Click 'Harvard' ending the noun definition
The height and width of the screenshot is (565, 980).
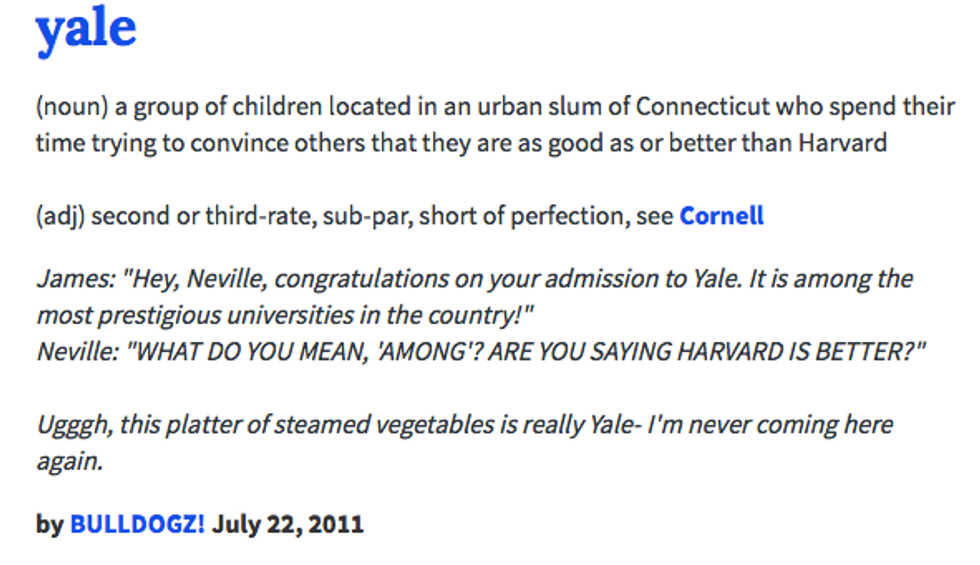(842, 142)
